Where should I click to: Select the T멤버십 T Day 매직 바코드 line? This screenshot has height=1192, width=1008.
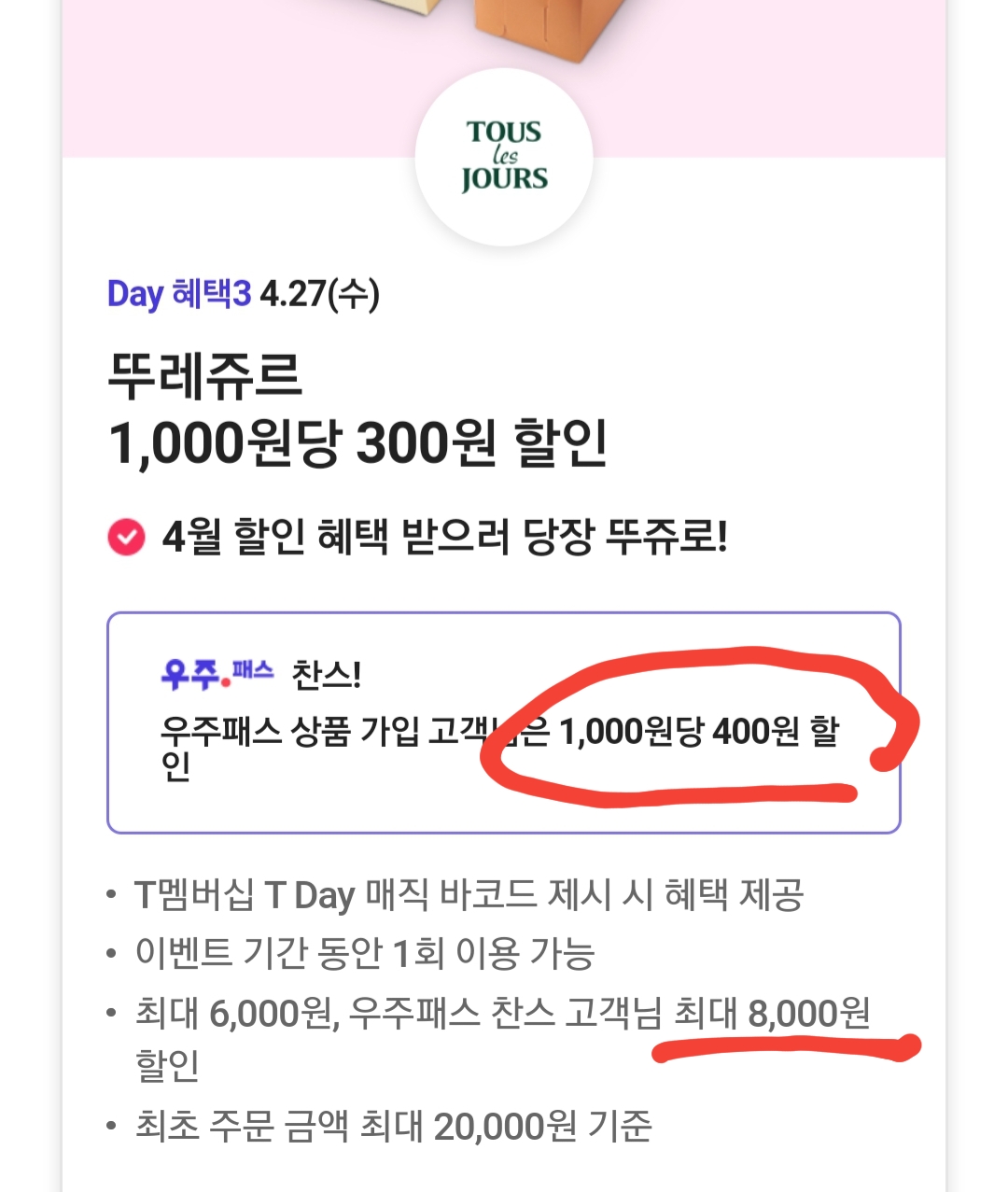[469, 895]
